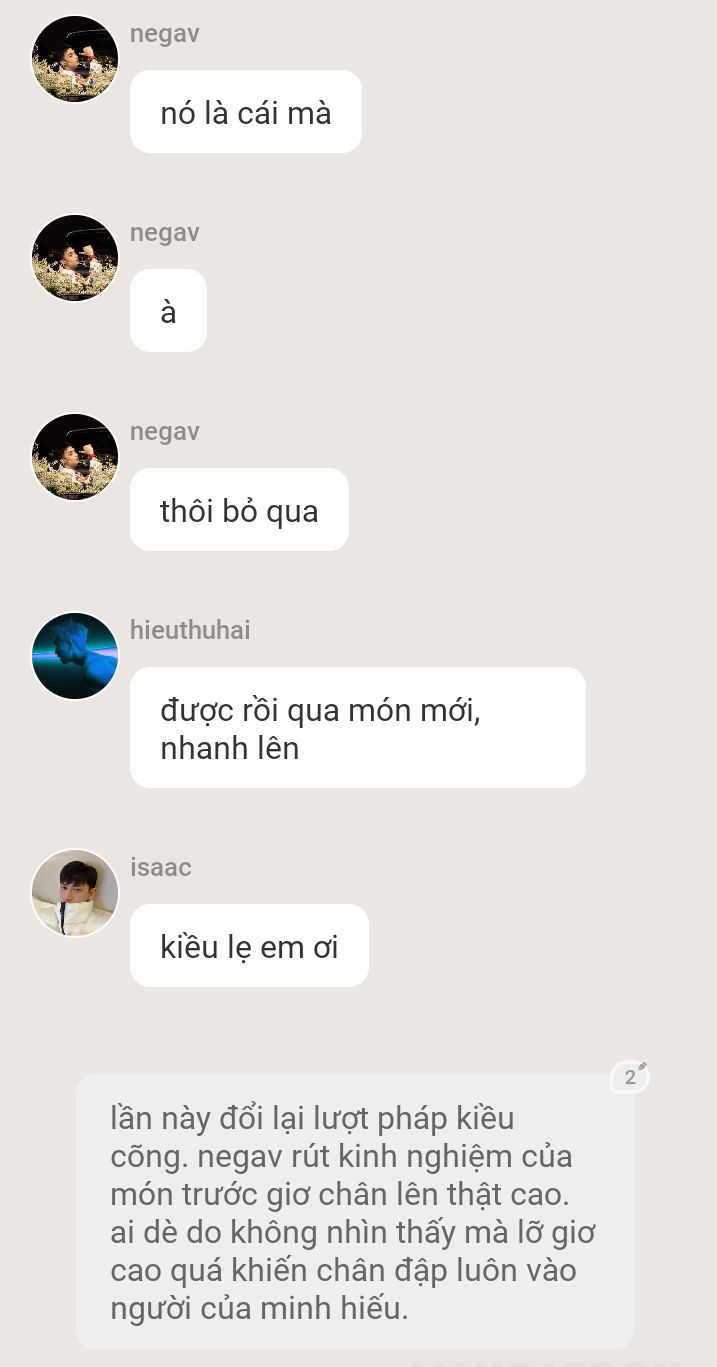Click the negav username above the "à" bubble
Screen dimensions: 717x1367
(165, 233)
